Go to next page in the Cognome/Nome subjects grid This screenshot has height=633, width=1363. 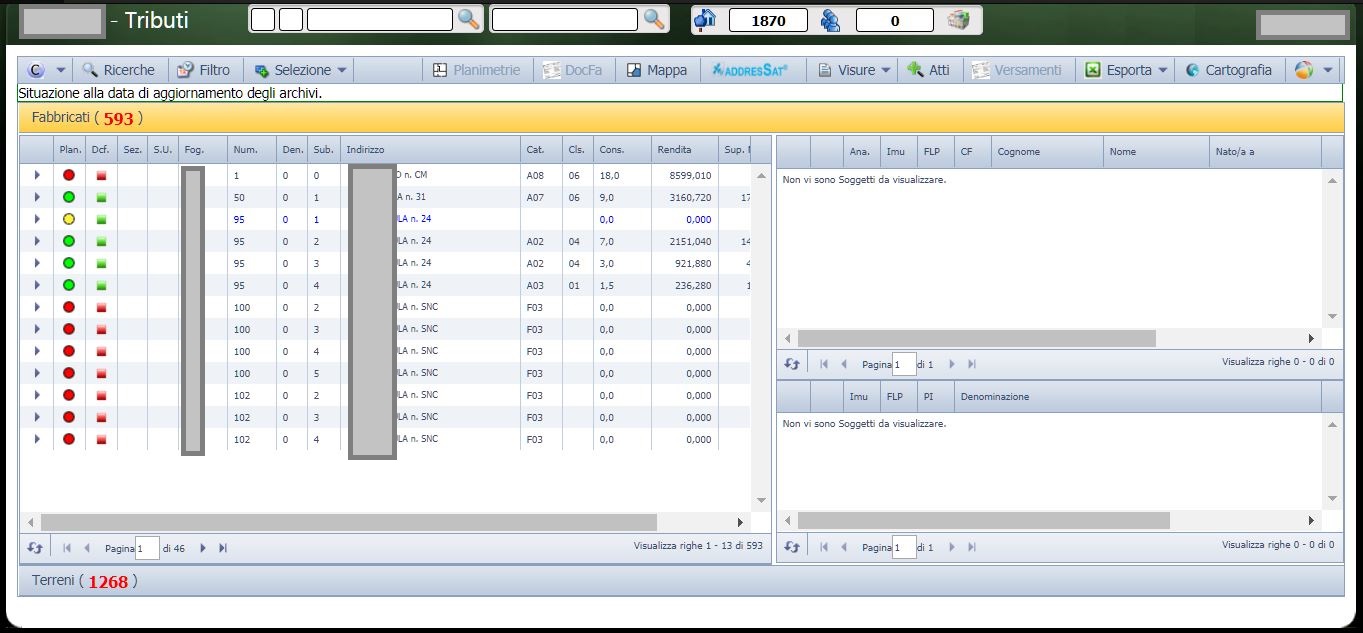pos(951,365)
